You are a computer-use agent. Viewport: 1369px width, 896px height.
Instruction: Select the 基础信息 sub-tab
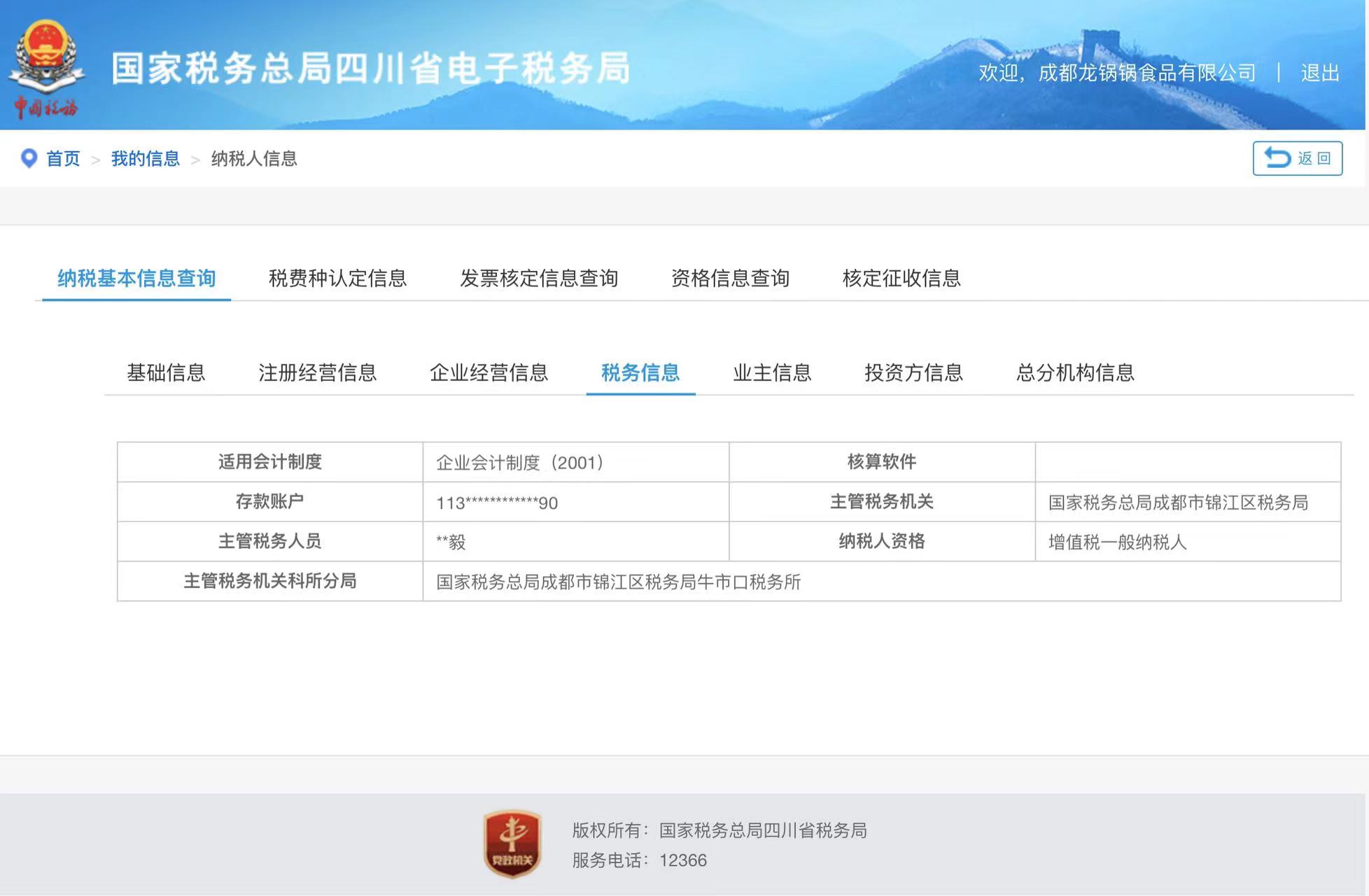click(166, 372)
